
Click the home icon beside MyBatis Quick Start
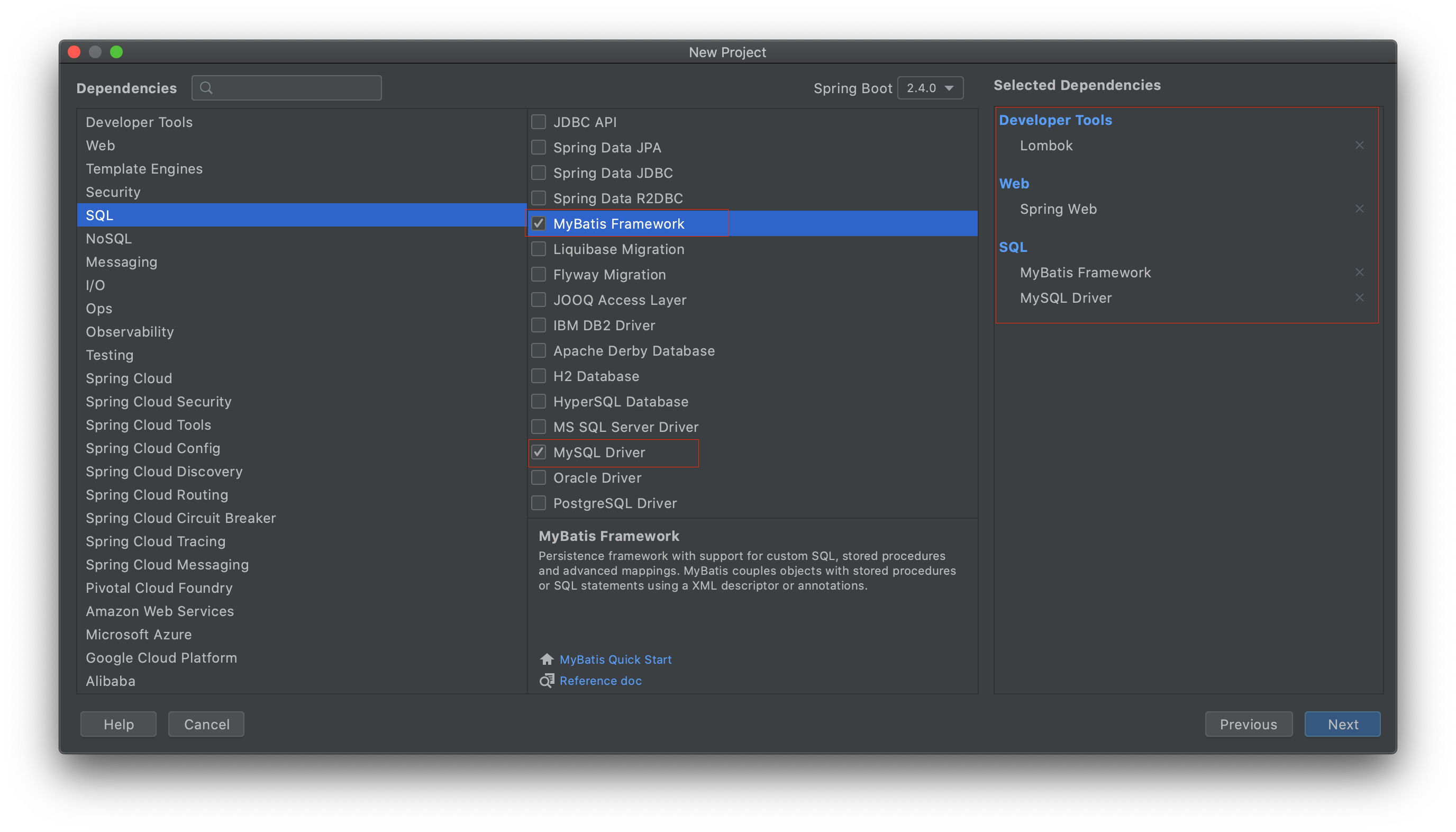point(547,659)
